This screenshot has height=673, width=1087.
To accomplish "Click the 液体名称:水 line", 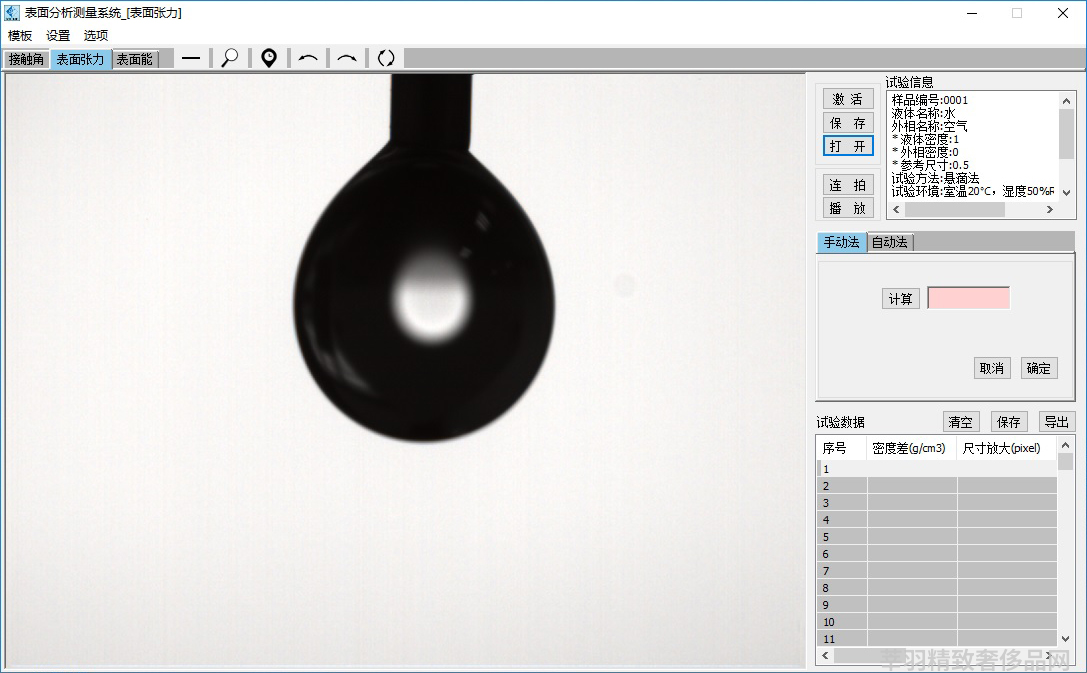I will click(923, 113).
